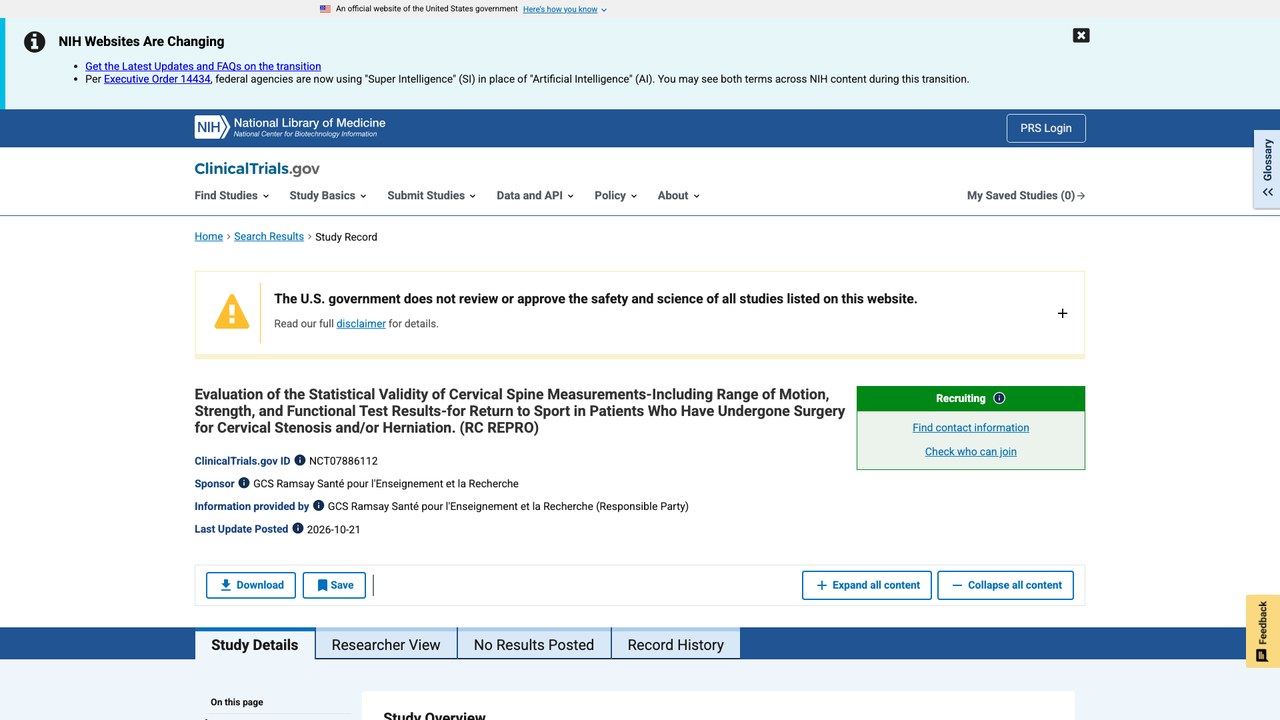Click the info icon beside ClinicalTrials.gov ID

[300, 461]
